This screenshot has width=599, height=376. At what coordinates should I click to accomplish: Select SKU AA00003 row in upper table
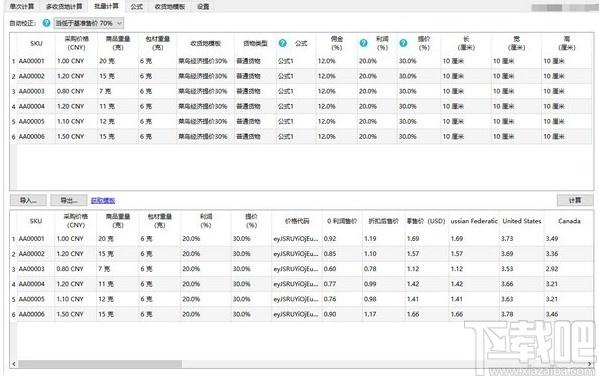click(x=301, y=91)
